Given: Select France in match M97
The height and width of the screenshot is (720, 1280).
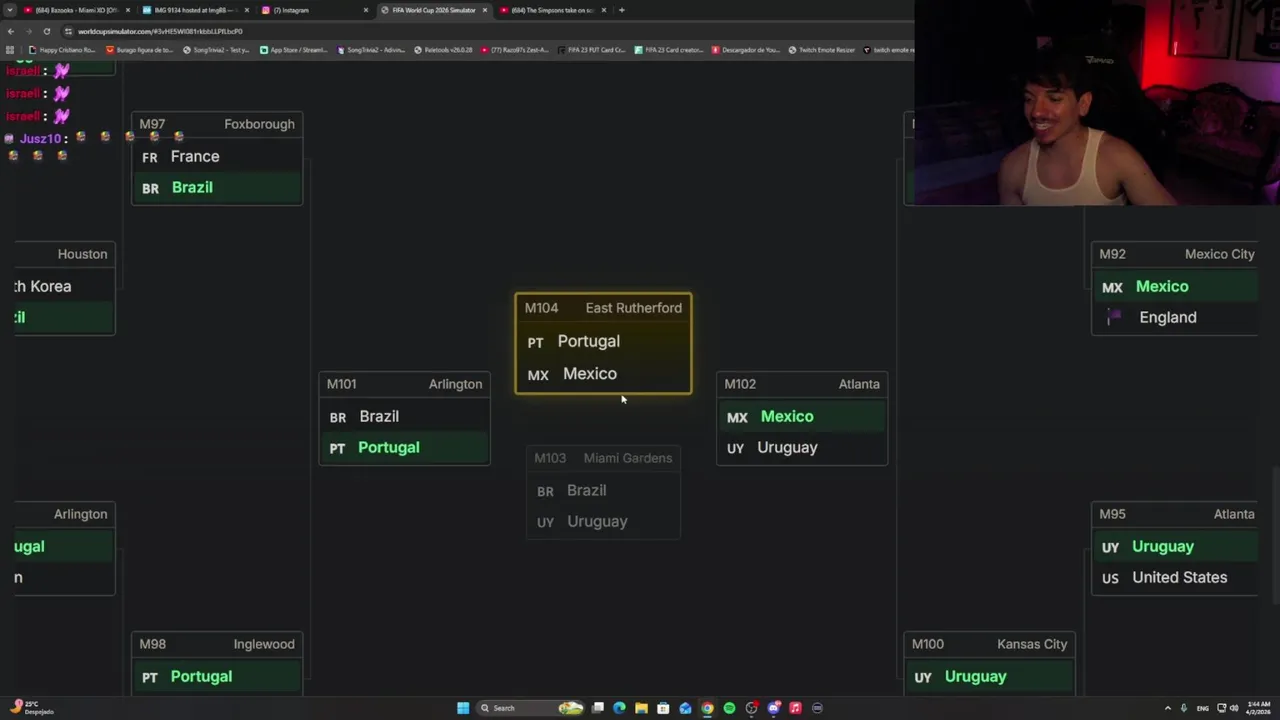Looking at the screenshot, I should coord(217,156).
